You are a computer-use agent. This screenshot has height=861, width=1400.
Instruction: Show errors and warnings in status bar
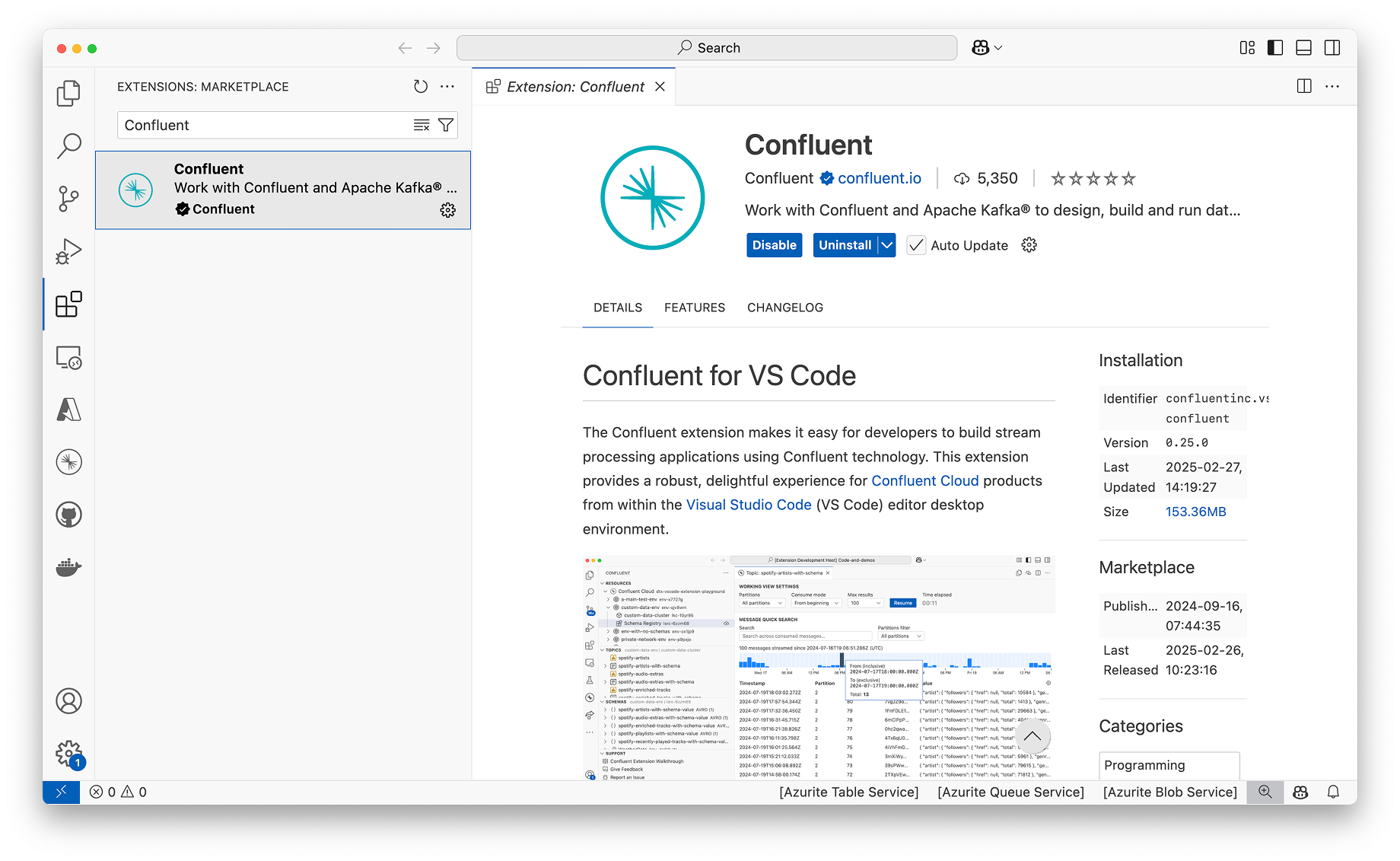118,792
